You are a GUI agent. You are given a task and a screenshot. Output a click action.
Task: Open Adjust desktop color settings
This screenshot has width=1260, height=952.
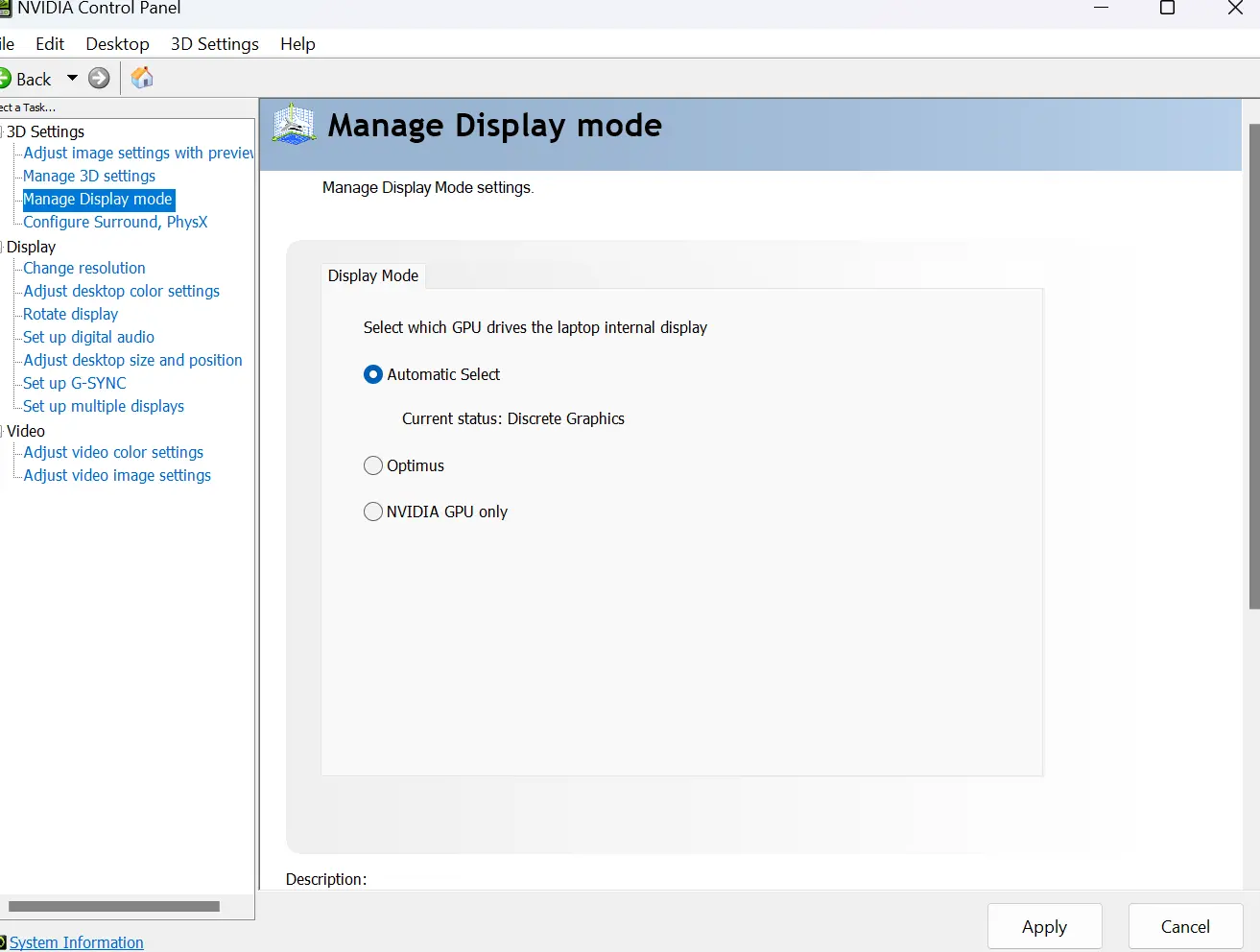[122, 291]
